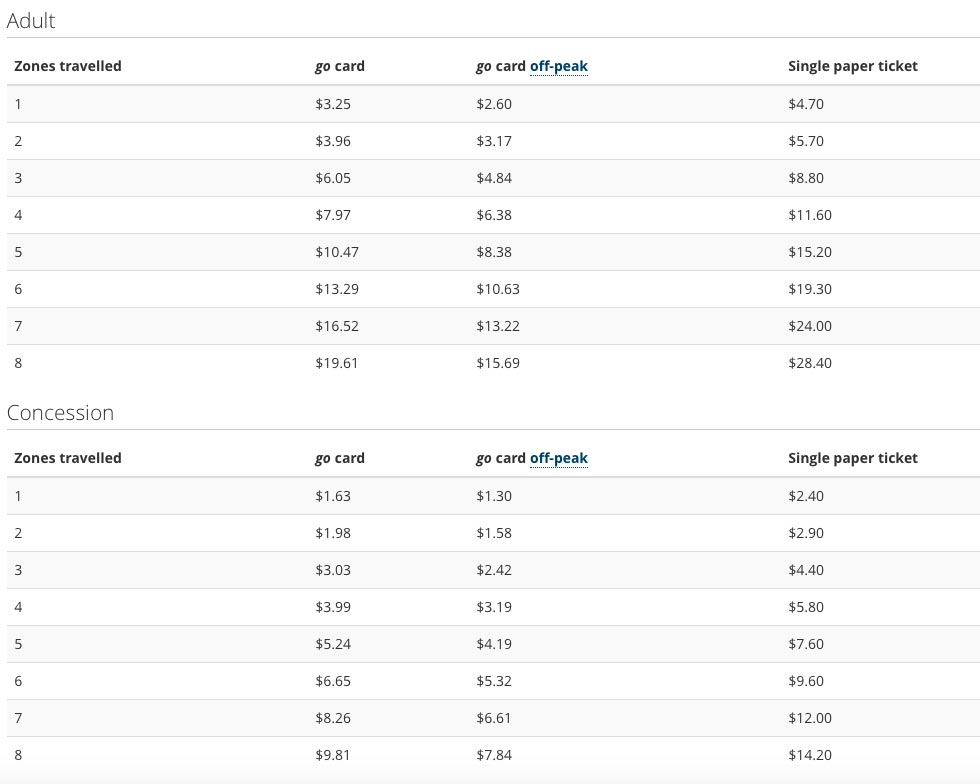Viewport: 980px width, 784px height.
Task: Click the $14.20 Concession paper ticket fare
Action: pos(808,755)
